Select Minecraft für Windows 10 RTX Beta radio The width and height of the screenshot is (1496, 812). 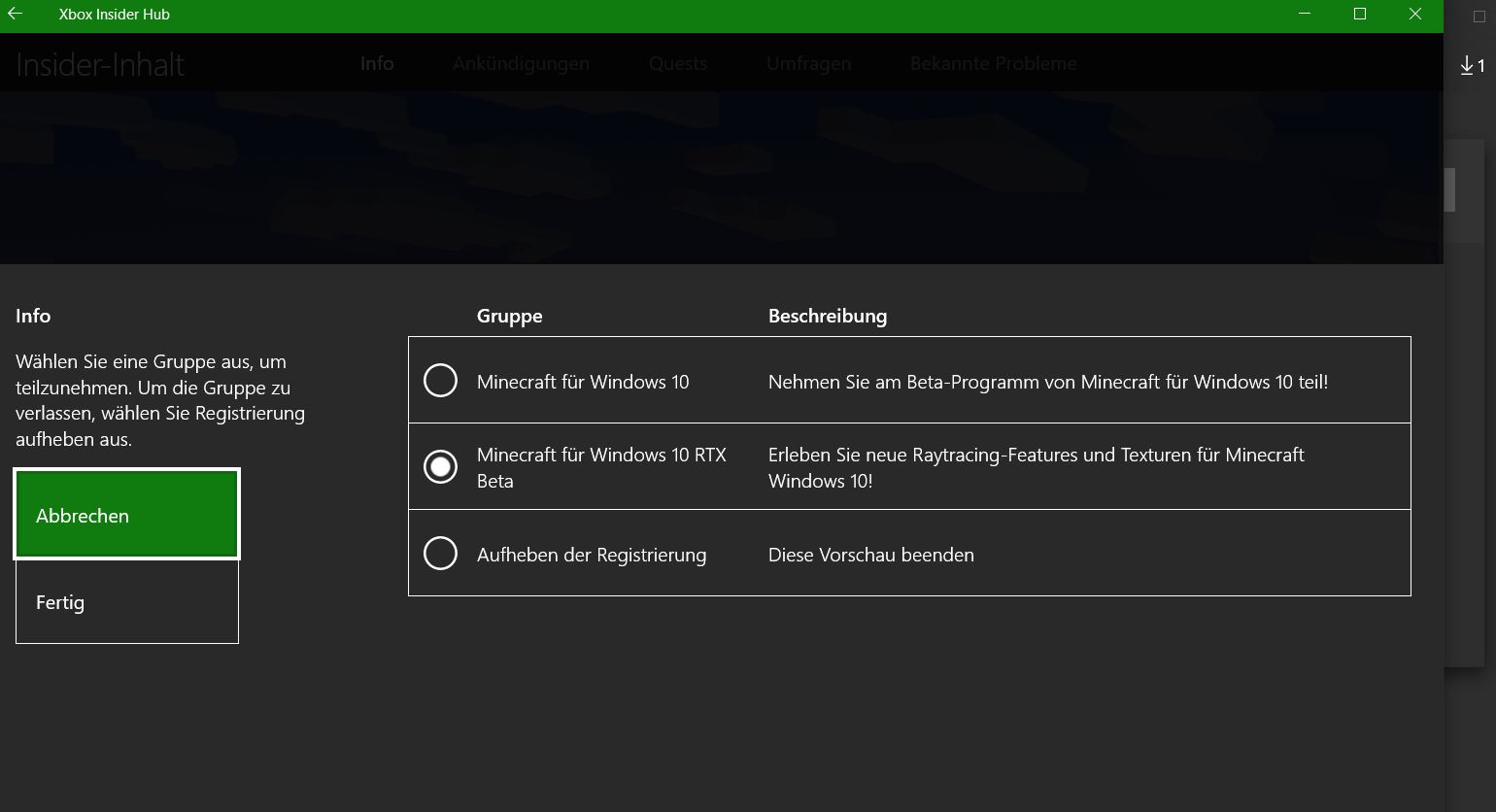(440, 467)
